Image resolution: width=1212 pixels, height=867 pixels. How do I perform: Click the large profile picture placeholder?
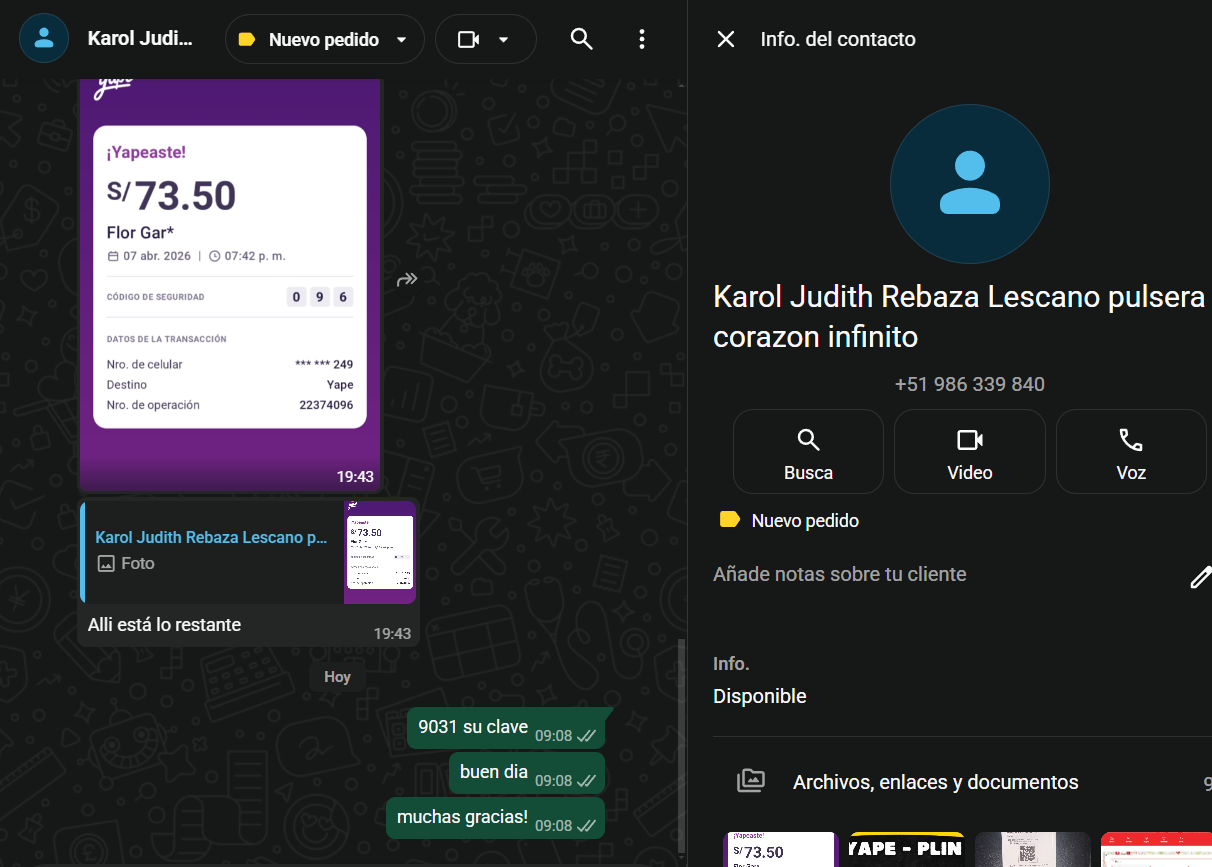point(969,184)
